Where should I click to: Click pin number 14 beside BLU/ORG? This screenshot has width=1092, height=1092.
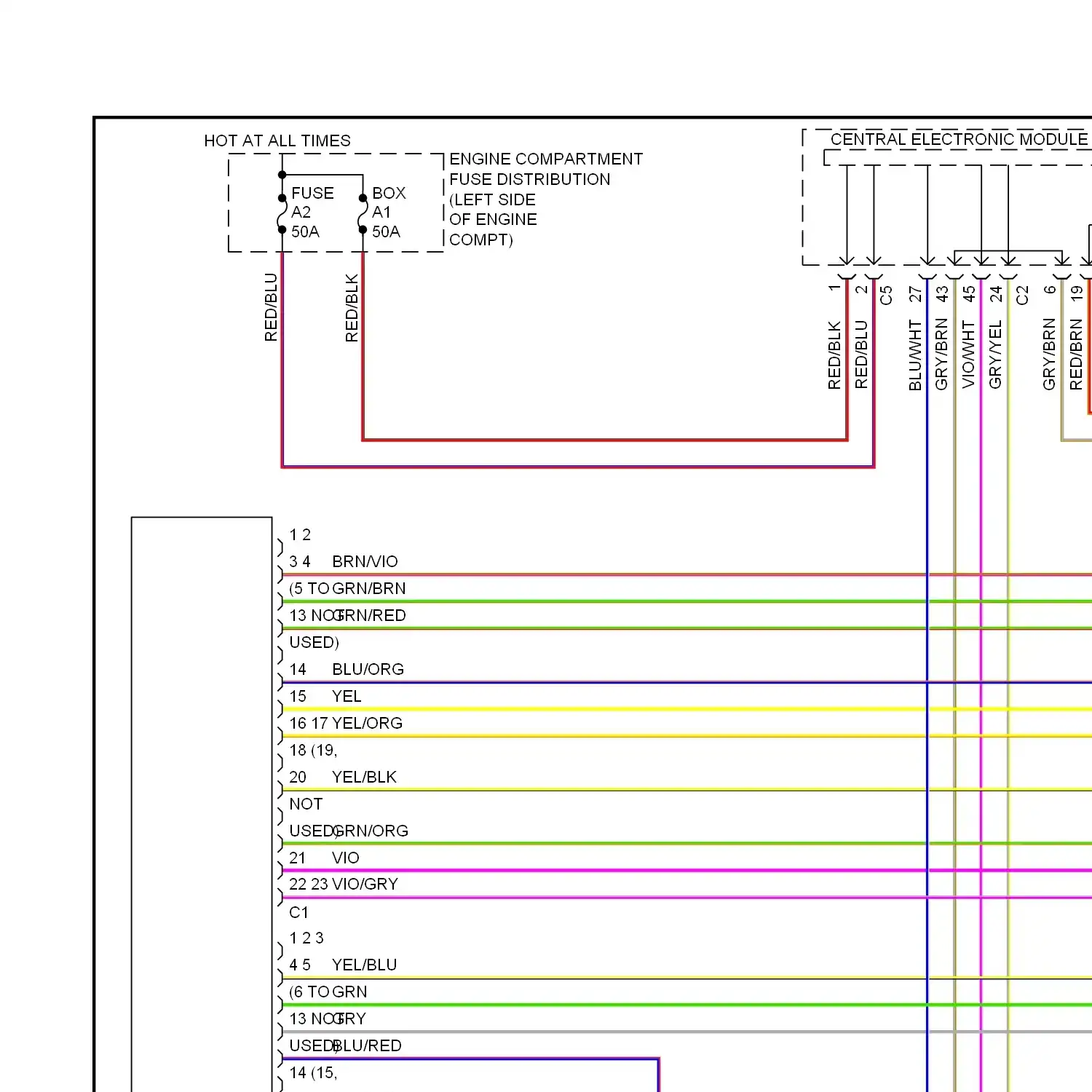[x=298, y=669]
